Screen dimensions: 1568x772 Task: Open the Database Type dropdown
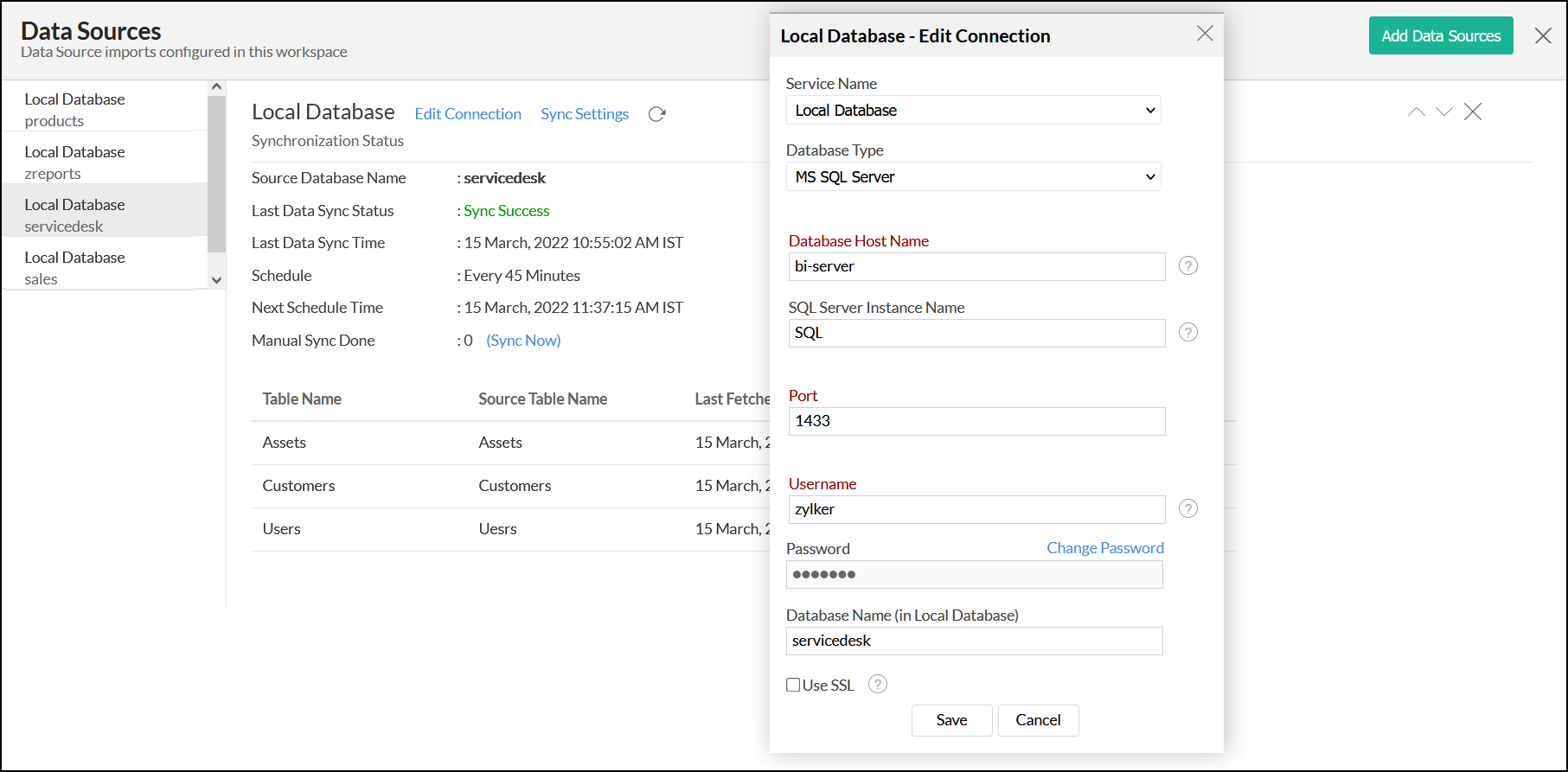click(x=973, y=177)
